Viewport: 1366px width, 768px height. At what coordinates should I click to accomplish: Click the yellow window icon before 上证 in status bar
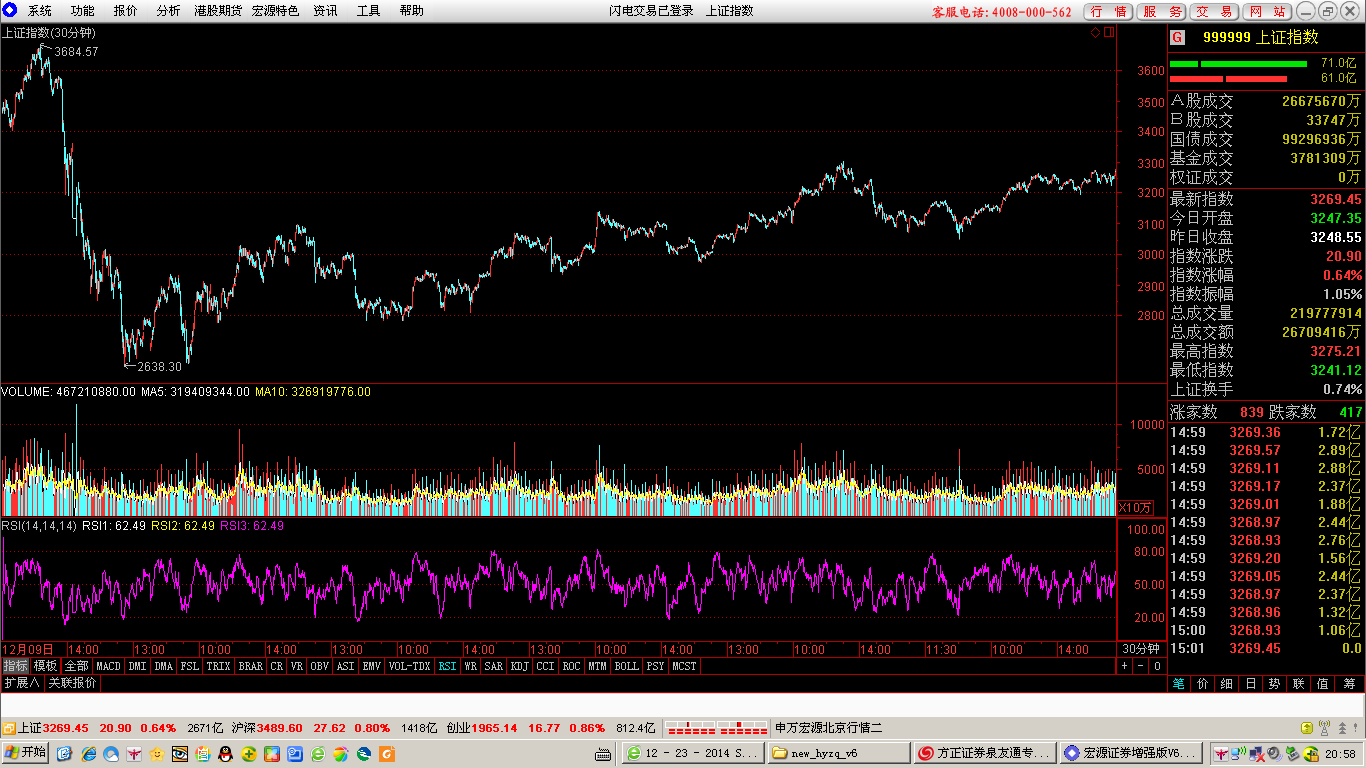point(8,728)
